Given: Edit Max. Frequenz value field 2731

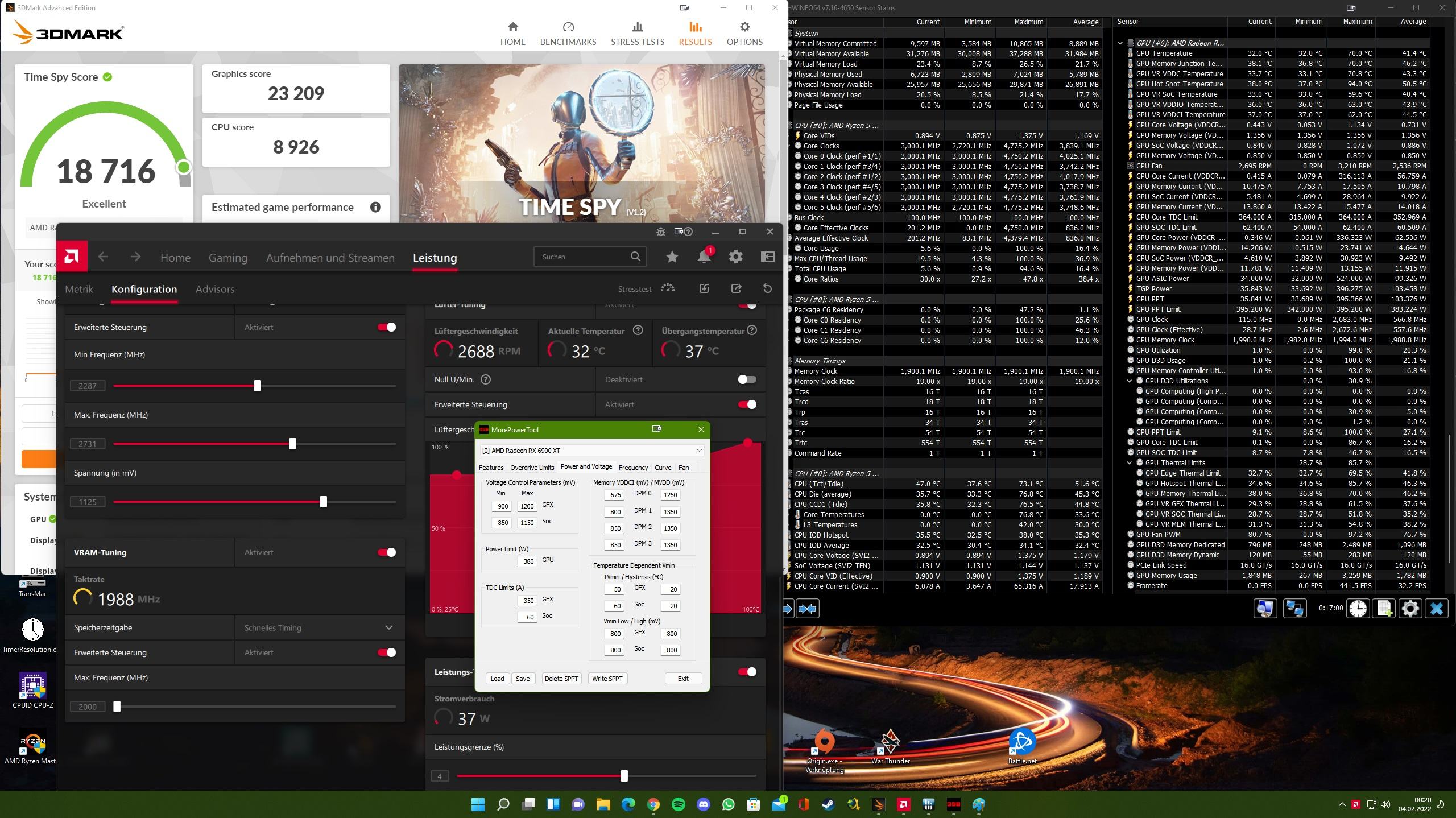Looking at the screenshot, I should pos(88,444).
